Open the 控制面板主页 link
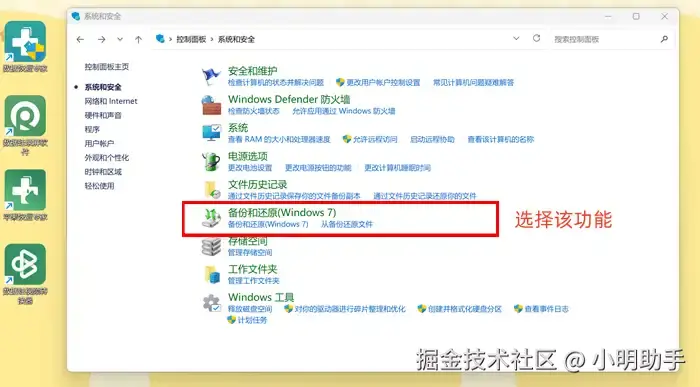700x387 pixels. (x=107, y=67)
